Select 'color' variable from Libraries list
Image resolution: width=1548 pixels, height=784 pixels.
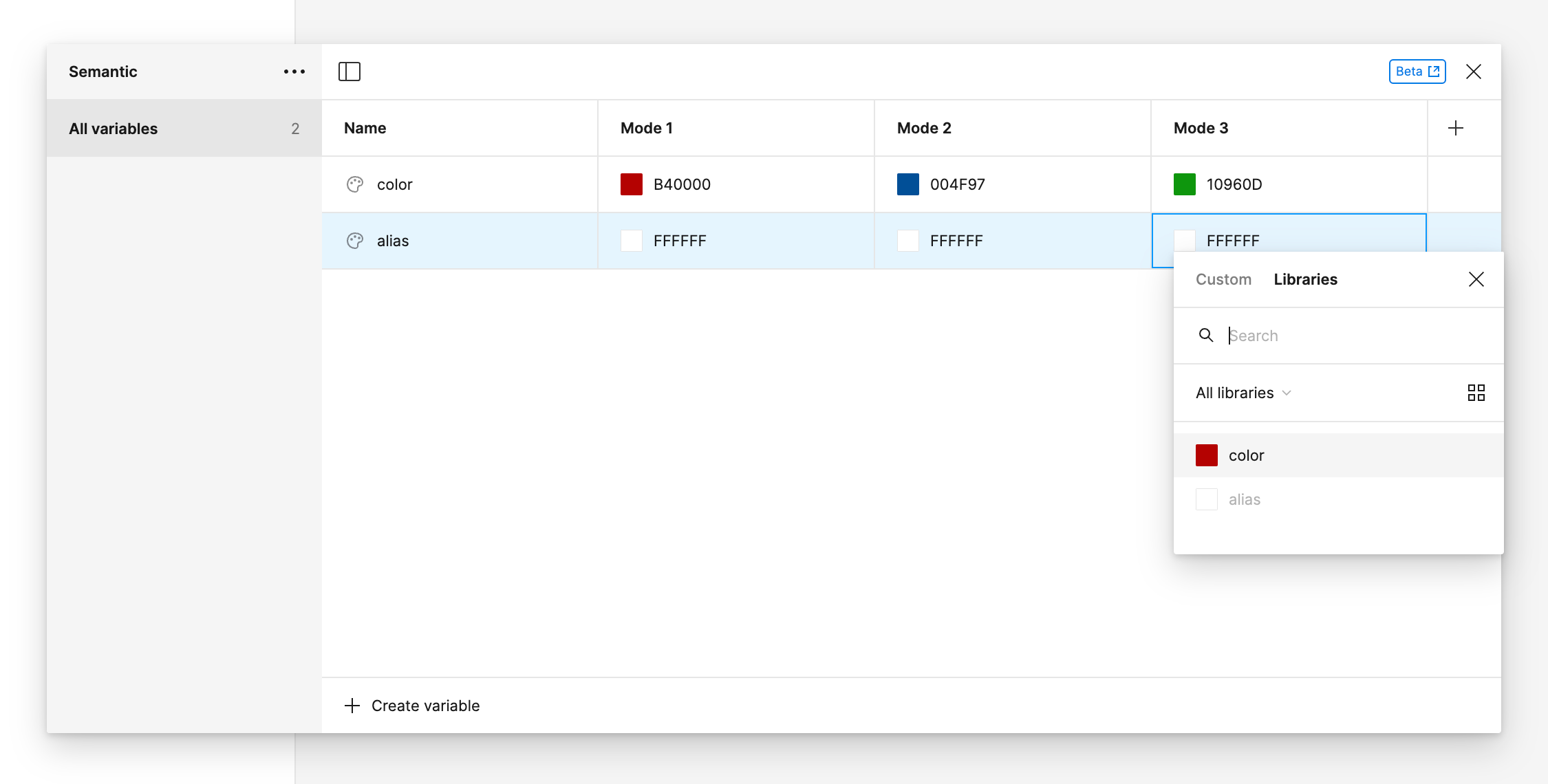click(x=1246, y=455)
